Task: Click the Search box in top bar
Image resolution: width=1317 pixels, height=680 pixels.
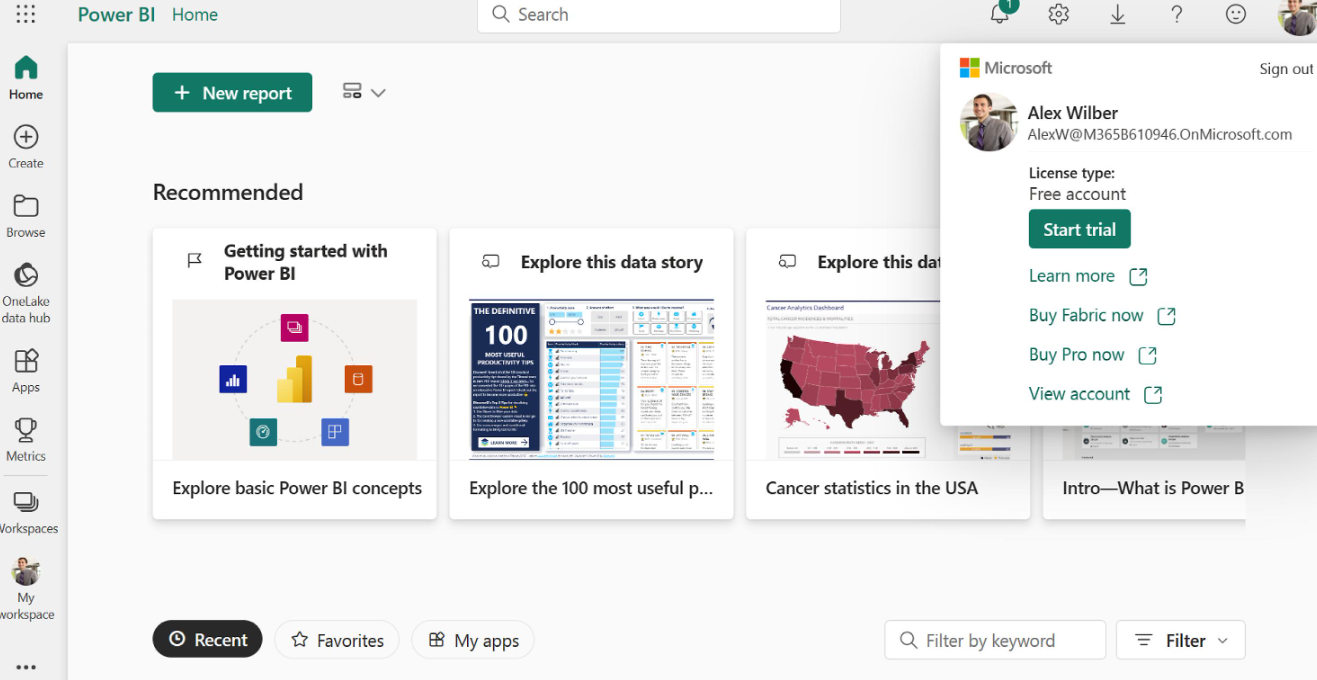Action: point(659,15)
